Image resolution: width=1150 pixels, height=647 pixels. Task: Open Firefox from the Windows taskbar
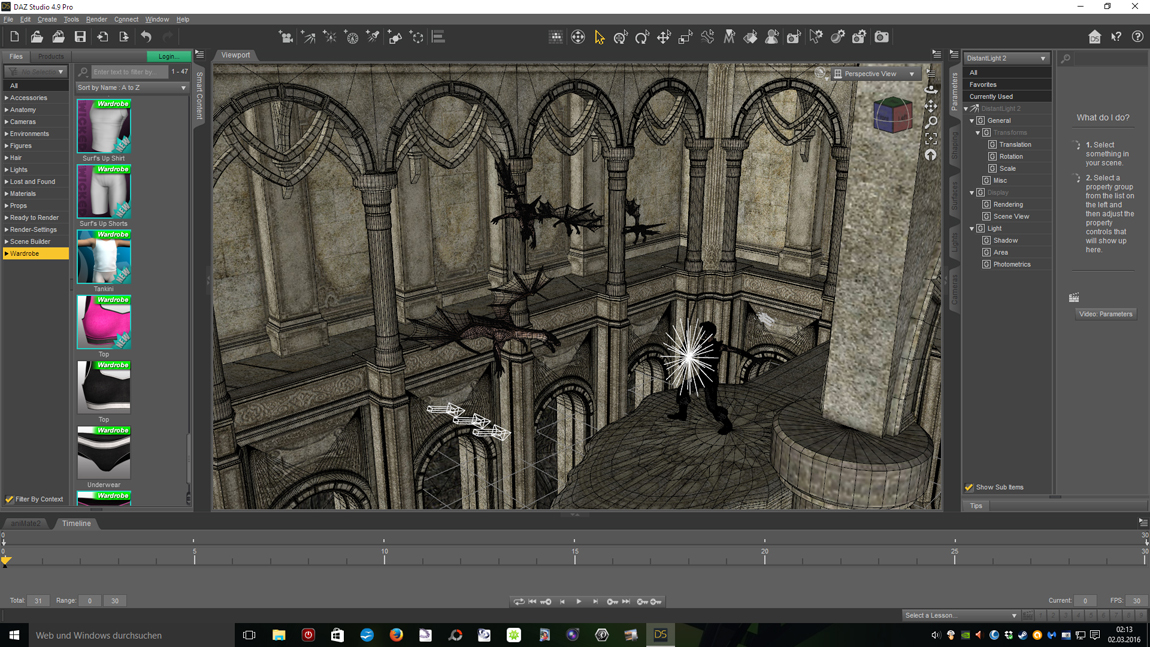(396, 635)
